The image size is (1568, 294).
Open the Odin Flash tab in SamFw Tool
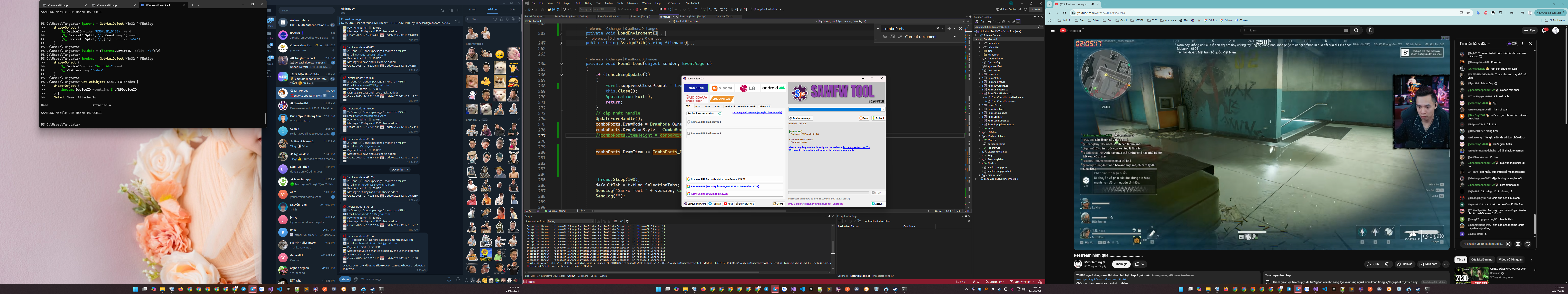click(765, 107)
